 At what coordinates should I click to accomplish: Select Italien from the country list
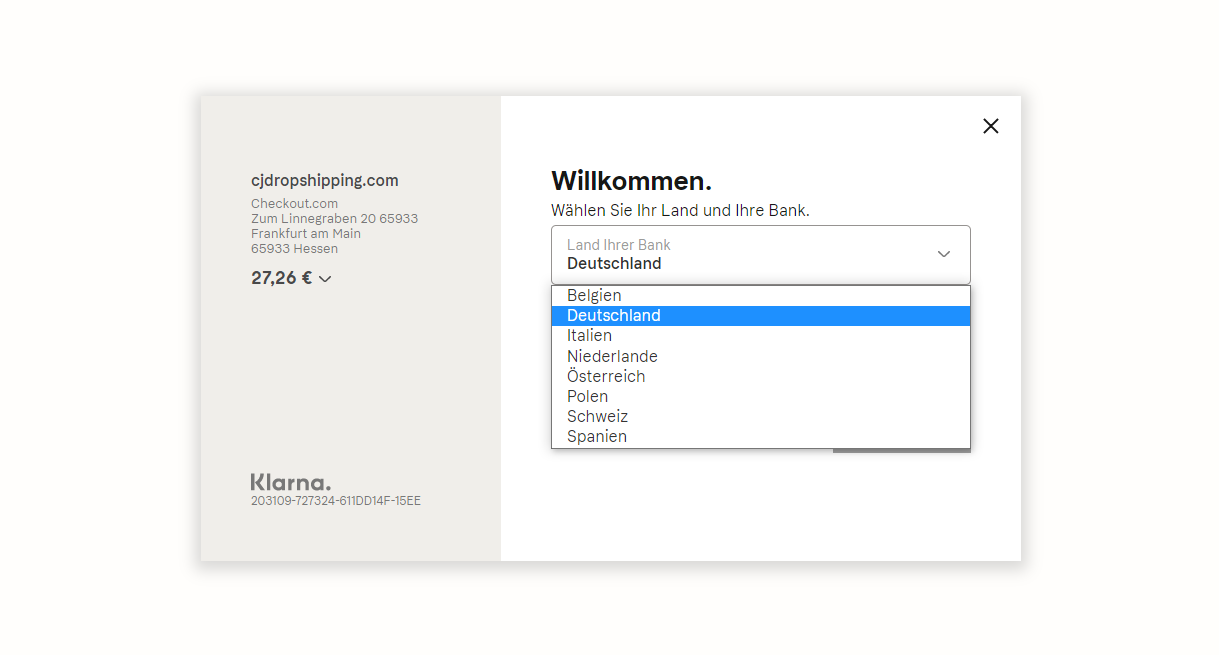[x=589, y=336]
